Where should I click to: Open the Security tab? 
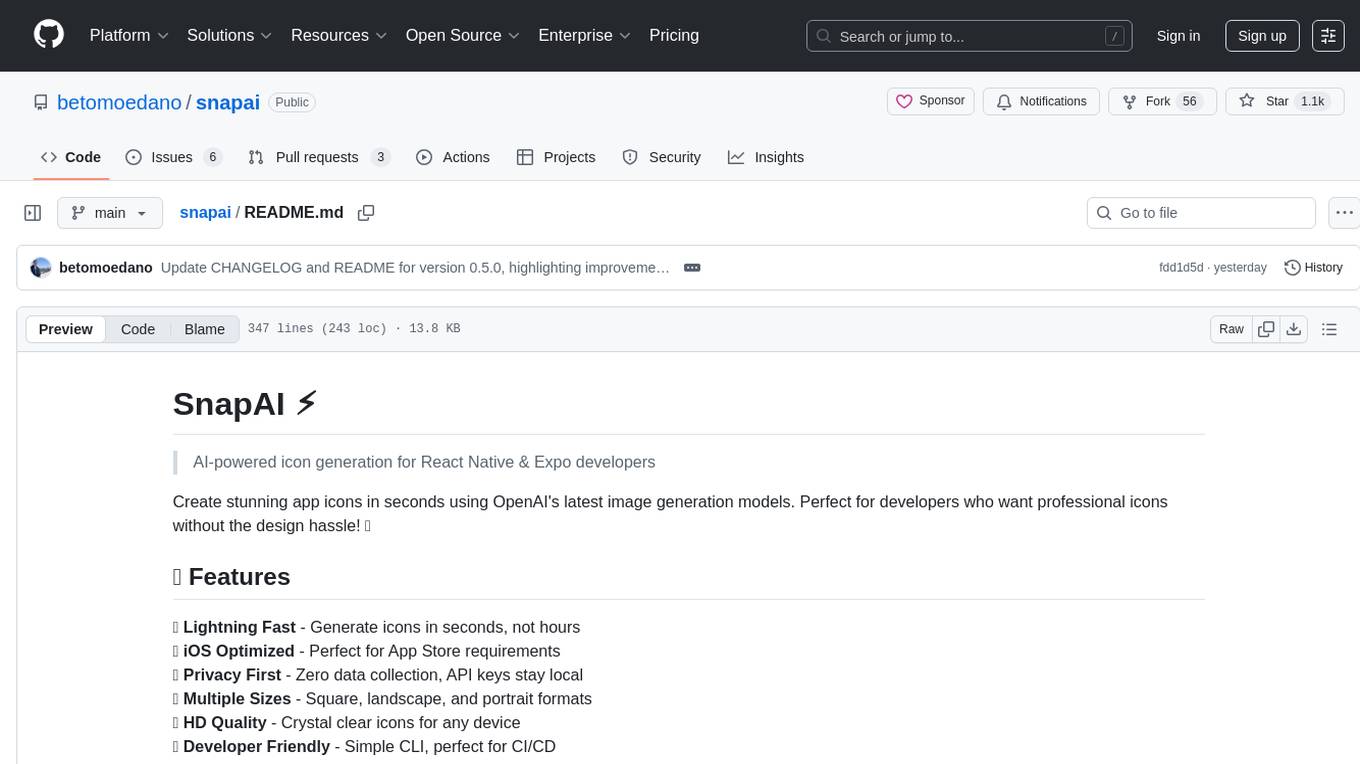(x=662, y=157)
